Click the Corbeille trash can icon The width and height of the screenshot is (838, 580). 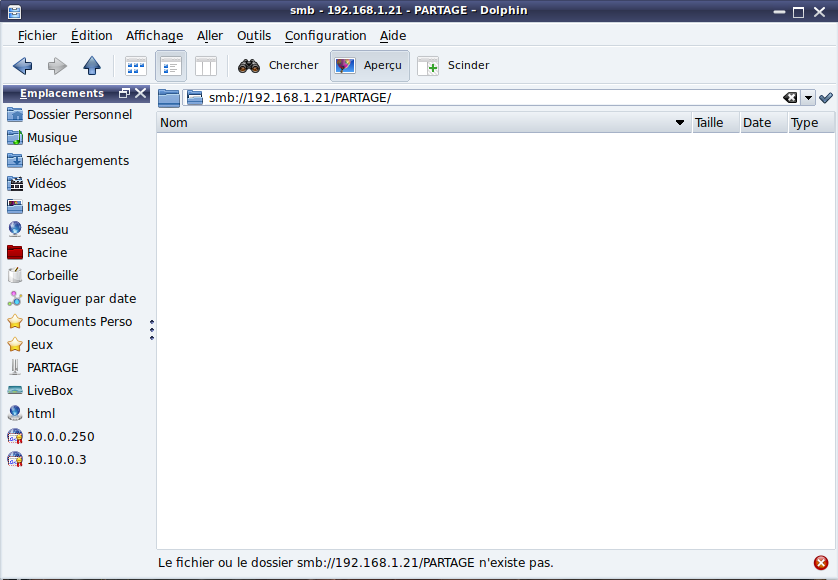click(x=15, y=275)
